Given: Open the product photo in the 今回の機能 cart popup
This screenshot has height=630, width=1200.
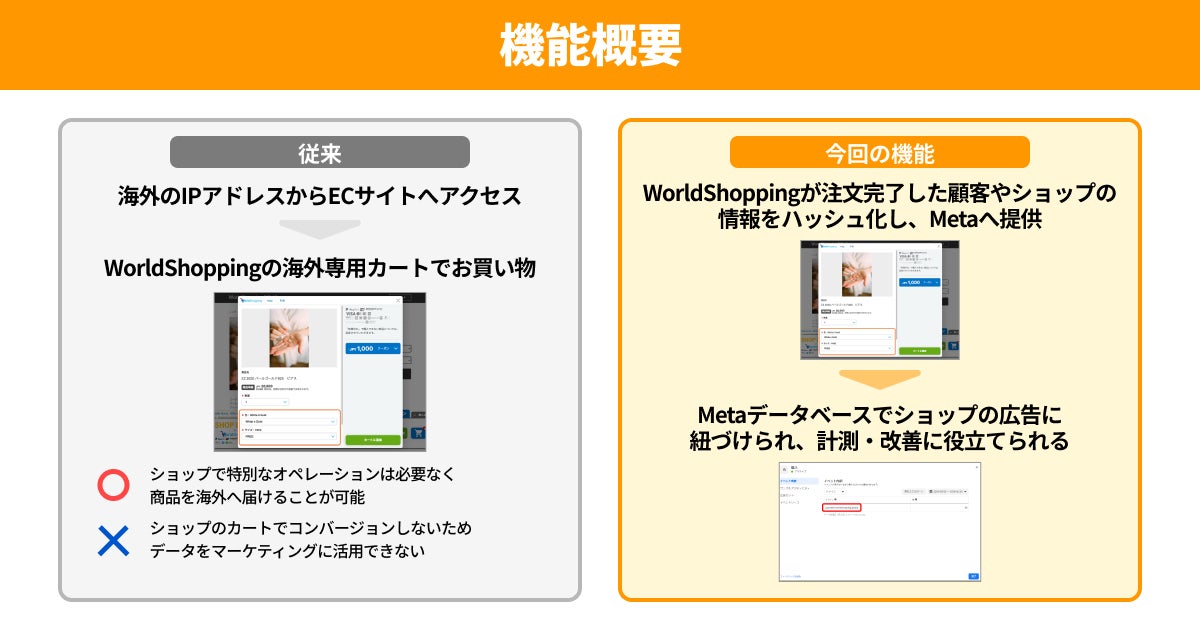Looking at the screenshot, I should [857, 274].
